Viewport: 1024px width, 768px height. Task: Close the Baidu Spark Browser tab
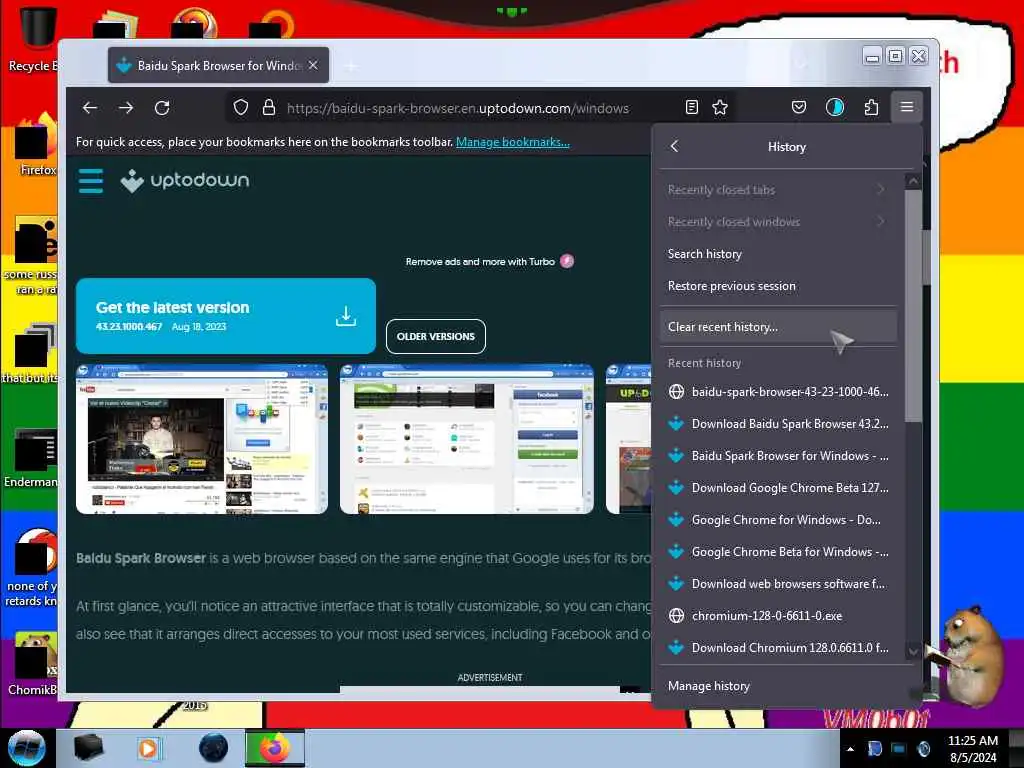(313, 65)
